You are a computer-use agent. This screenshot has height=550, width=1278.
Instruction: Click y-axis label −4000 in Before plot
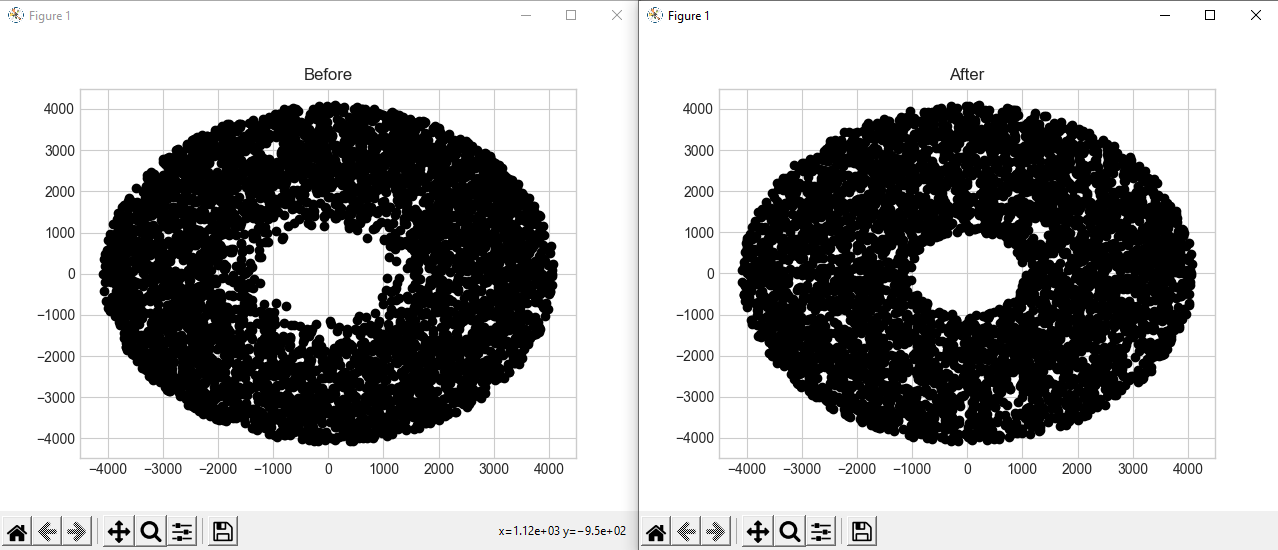pyautogui.click(x=56, y=438)
